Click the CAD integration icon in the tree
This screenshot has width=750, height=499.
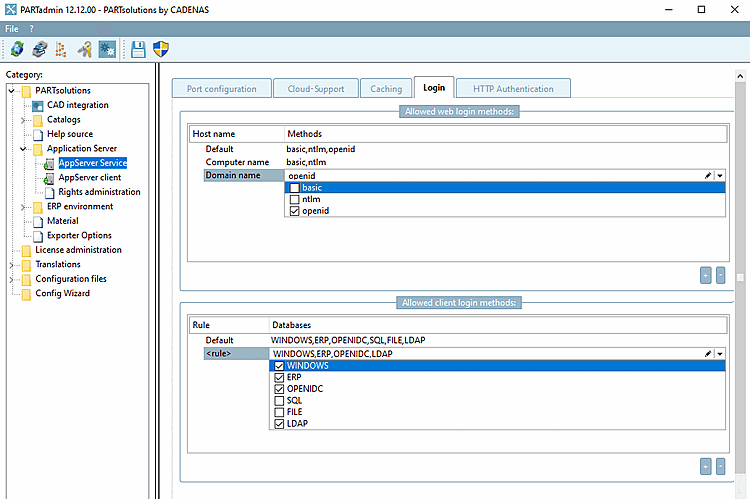(38, 106)
